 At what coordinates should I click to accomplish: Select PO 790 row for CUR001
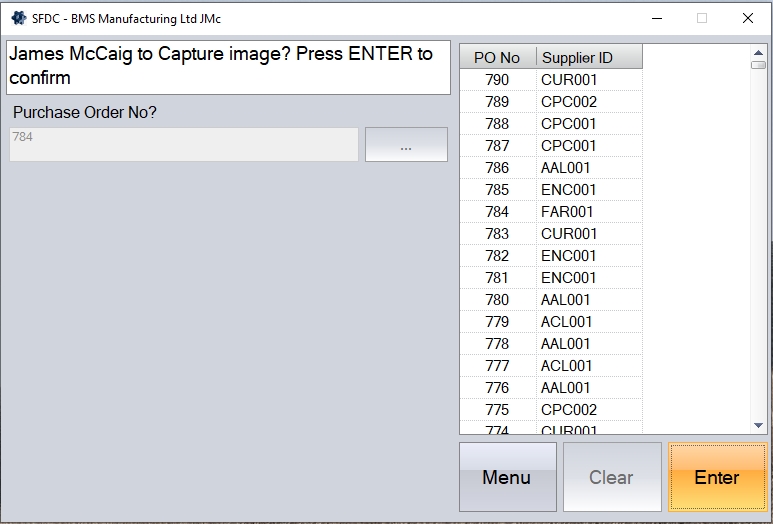click(x=550, y=80)
